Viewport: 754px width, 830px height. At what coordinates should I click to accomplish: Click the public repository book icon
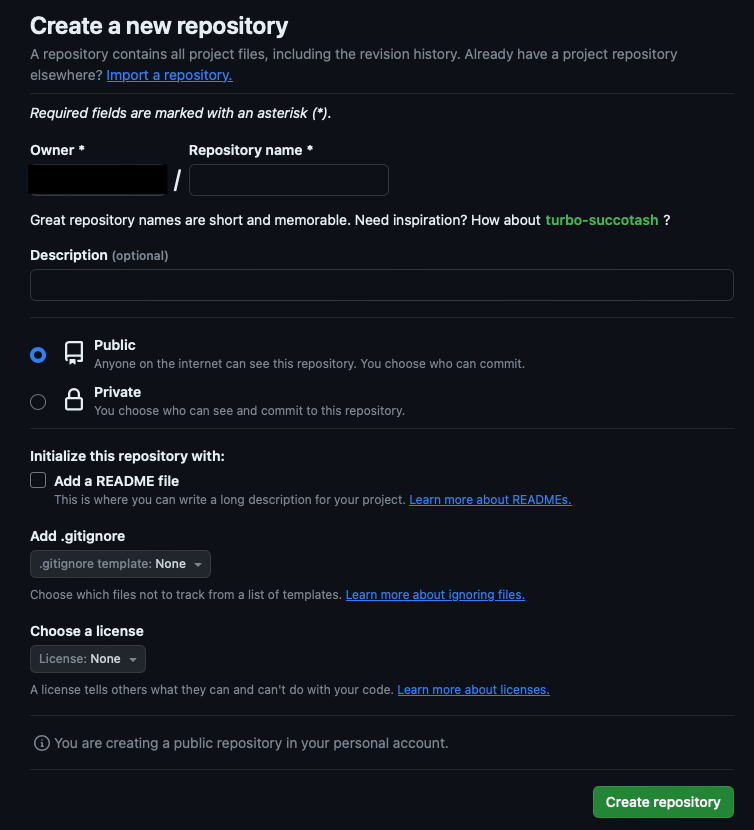(x=74, y=353)
